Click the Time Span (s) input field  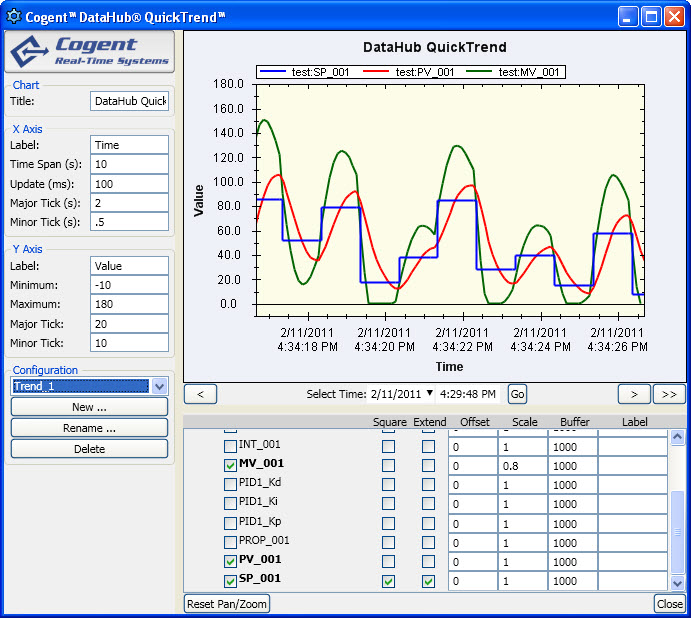tap(129, 164)
